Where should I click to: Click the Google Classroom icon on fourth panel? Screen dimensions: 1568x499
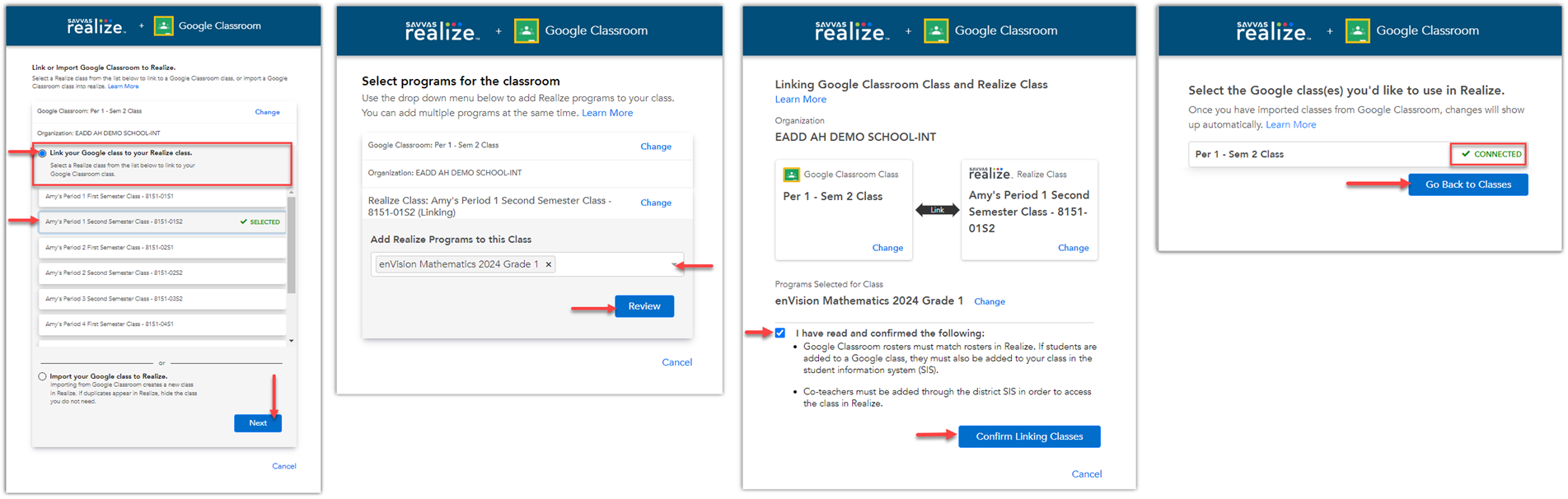tap(1357, 30)
